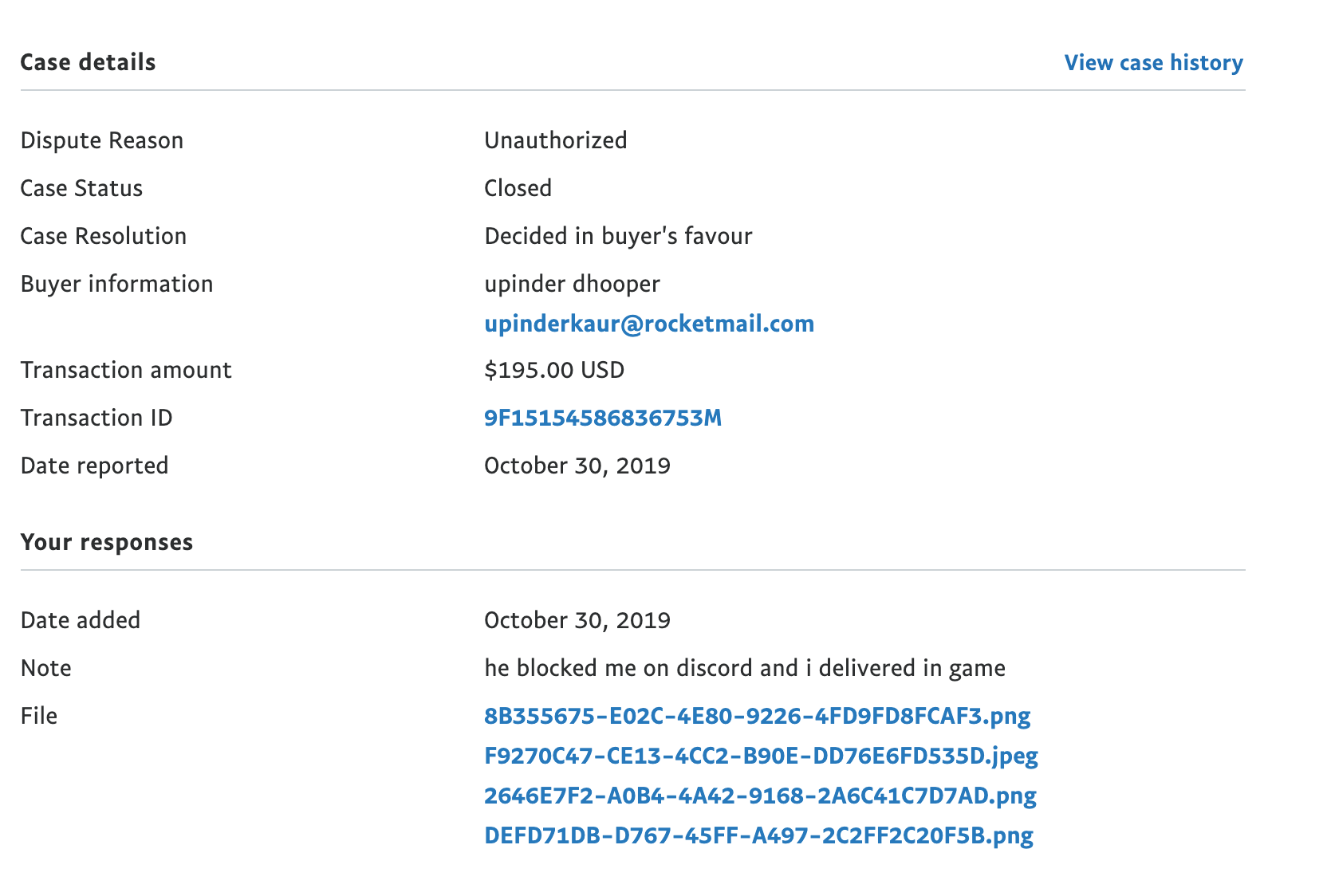Click the Your responses heading
This screenshot has width=1327, height=896.
(x=107, y=542)
